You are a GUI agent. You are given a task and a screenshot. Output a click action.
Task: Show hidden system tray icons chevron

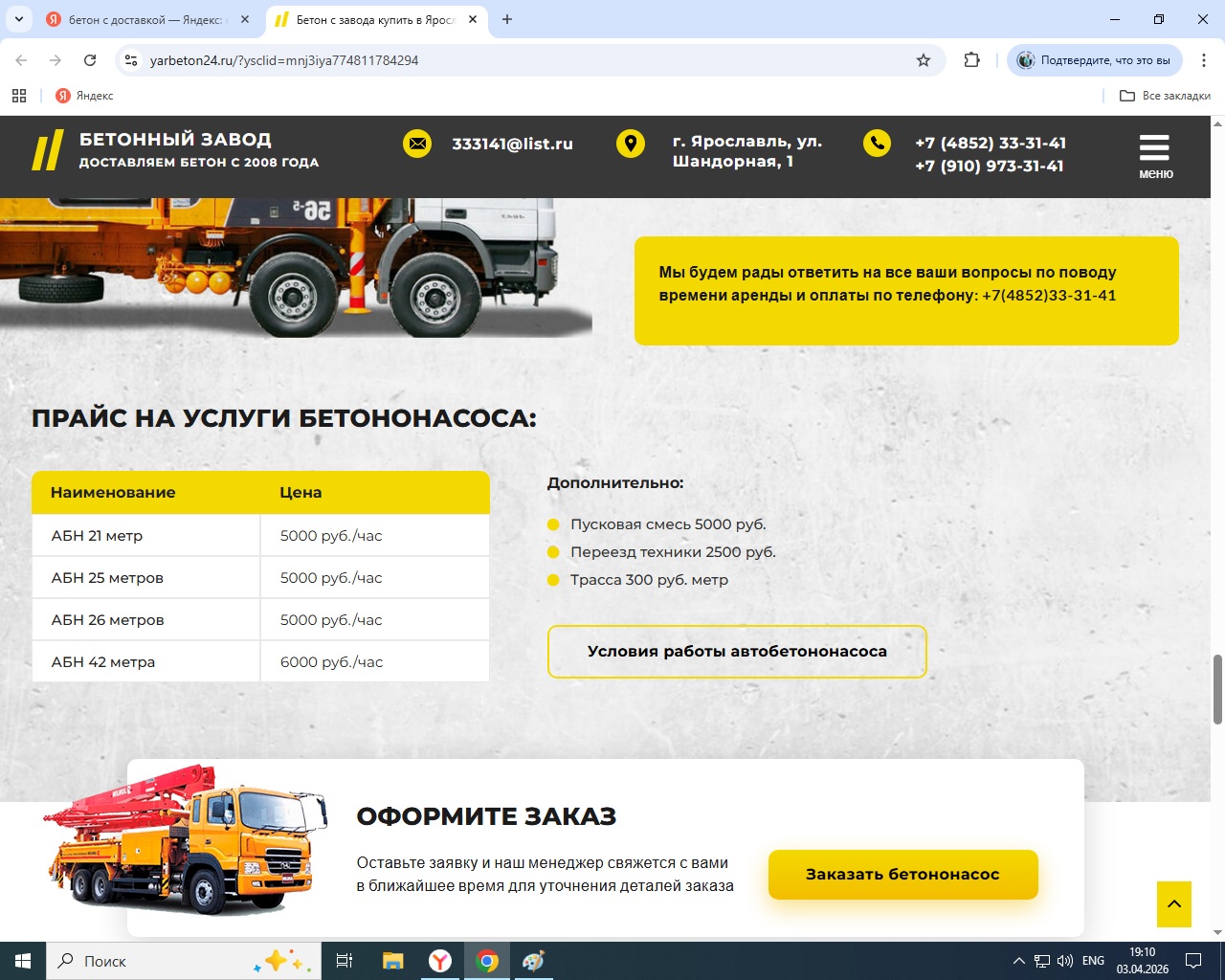point(1018,961)
